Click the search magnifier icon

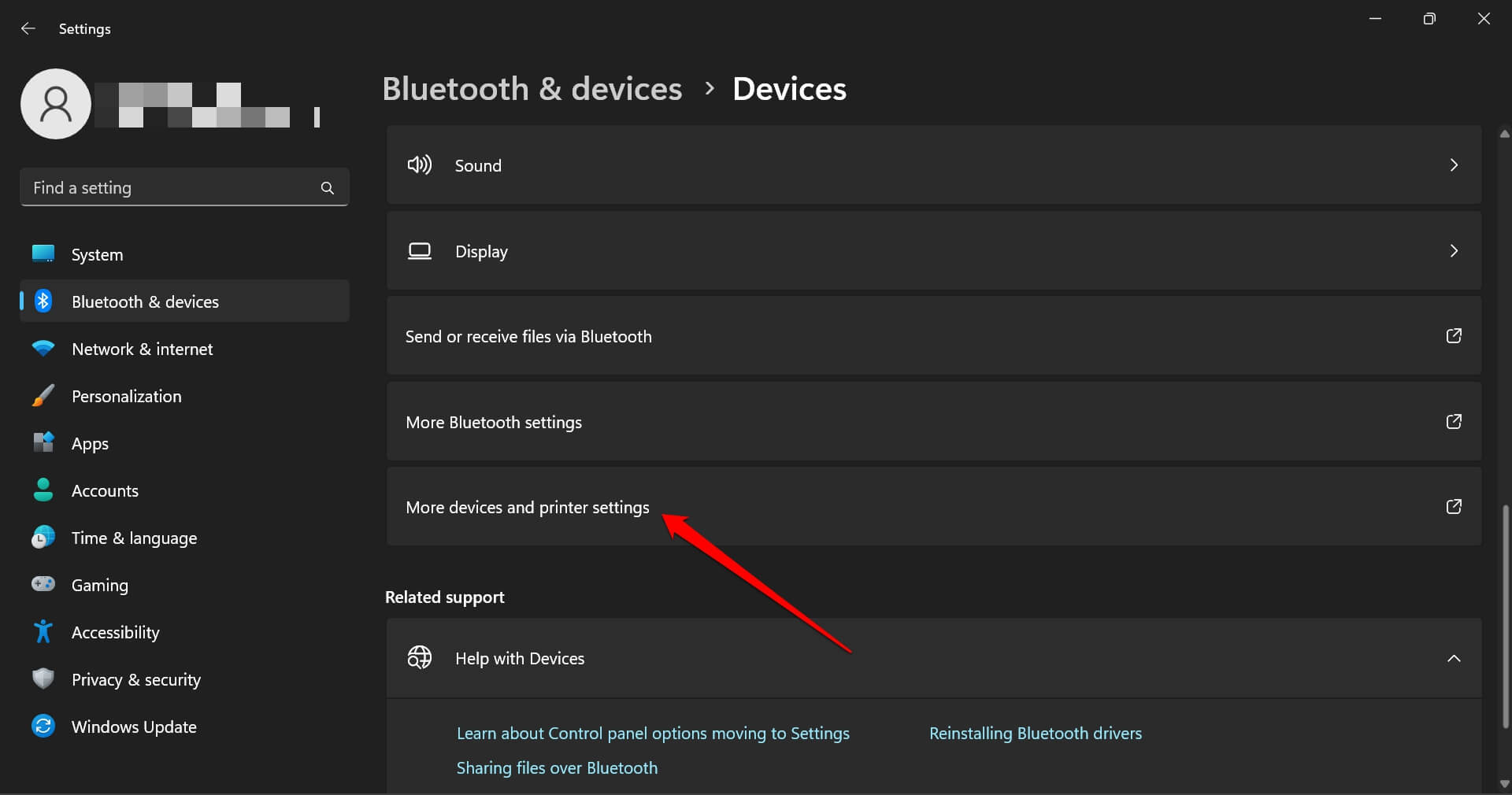click(x=328, y=187)
